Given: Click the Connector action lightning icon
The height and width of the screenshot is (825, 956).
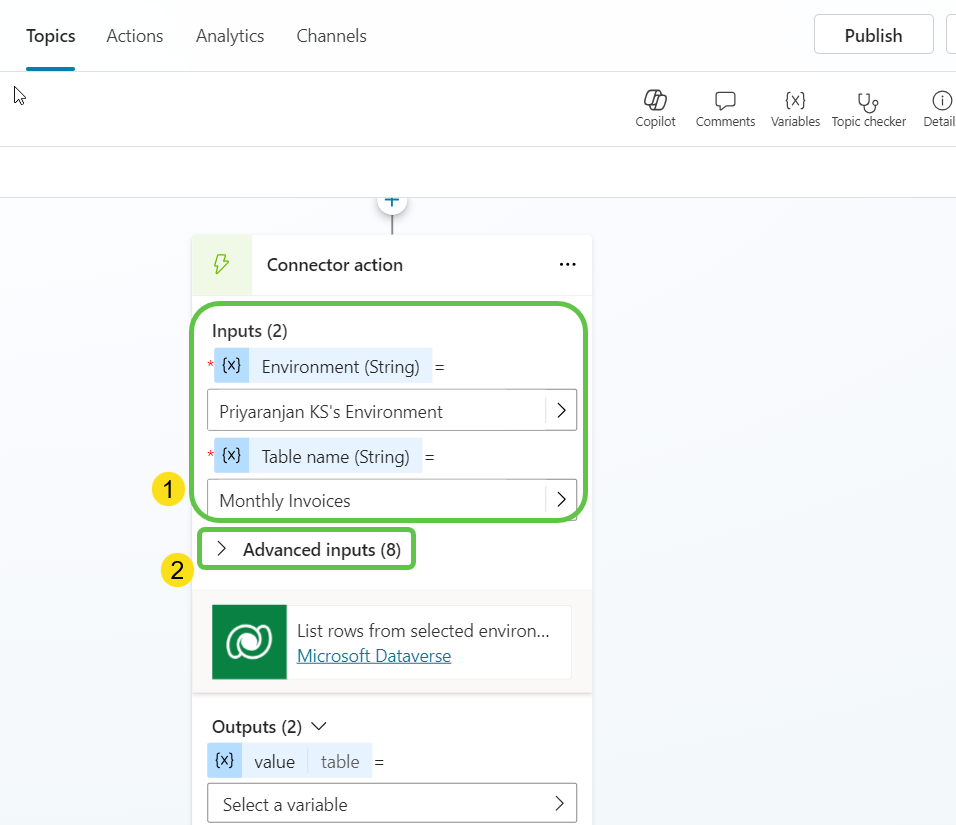Looking at the screenshot, I should (221, 264).
